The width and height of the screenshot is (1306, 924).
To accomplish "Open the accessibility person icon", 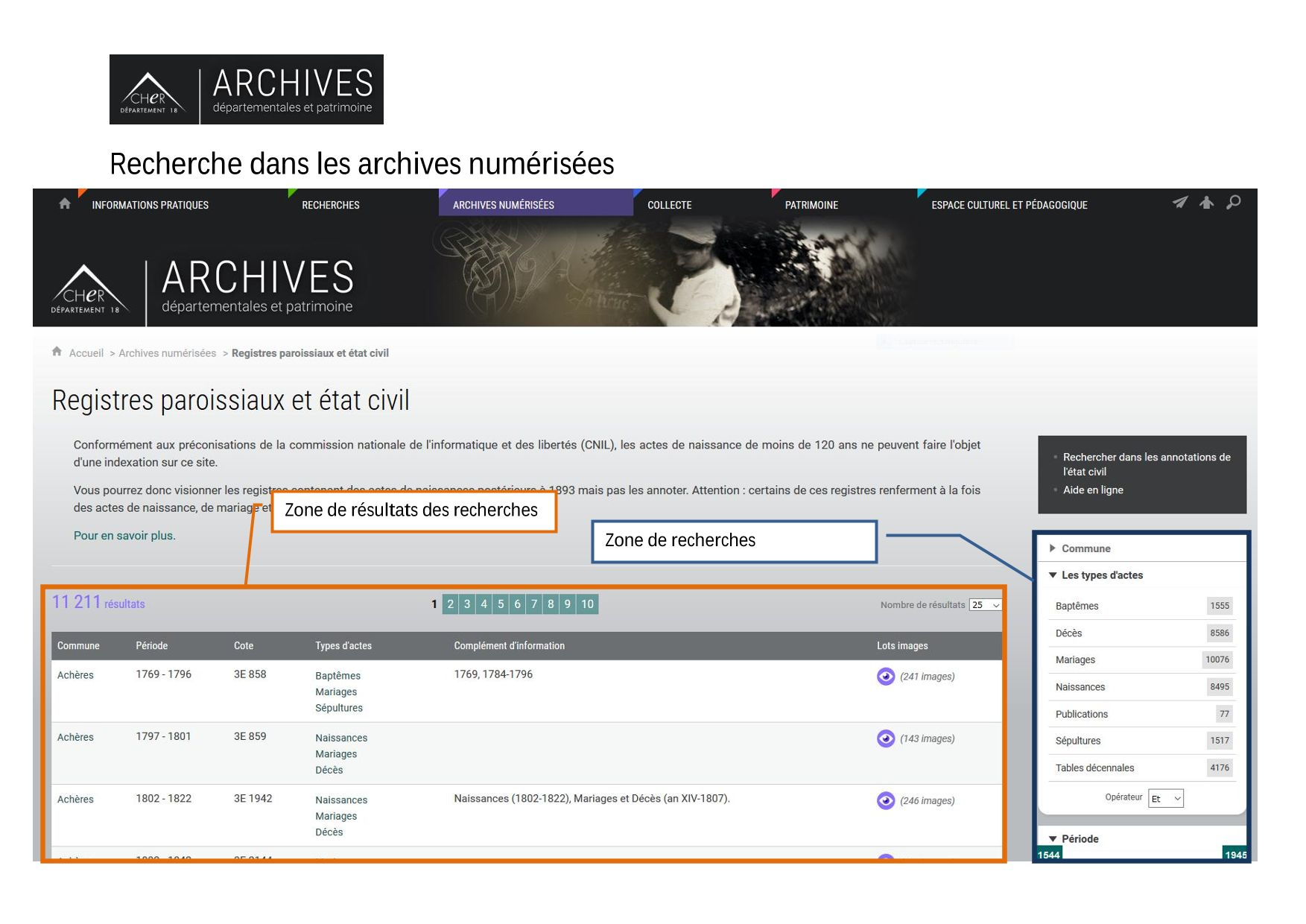I will point(1206,203).
